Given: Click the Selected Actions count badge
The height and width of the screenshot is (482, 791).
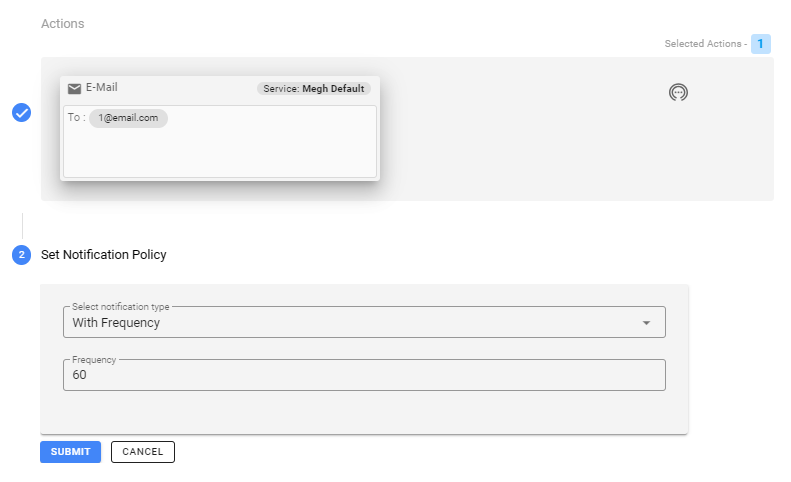Looking at the screenshot, I should [761, 44].
